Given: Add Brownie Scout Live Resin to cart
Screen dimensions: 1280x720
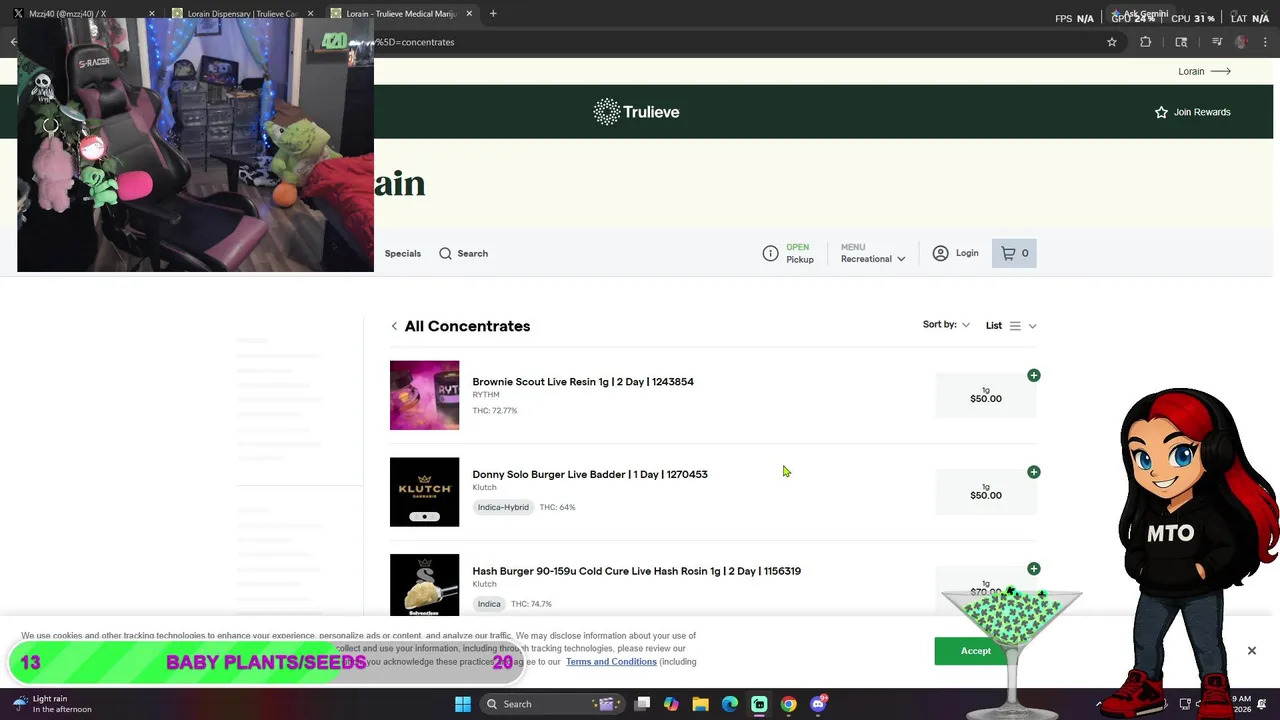Looking at the screenshot, I should click(x=1034, y=375).
